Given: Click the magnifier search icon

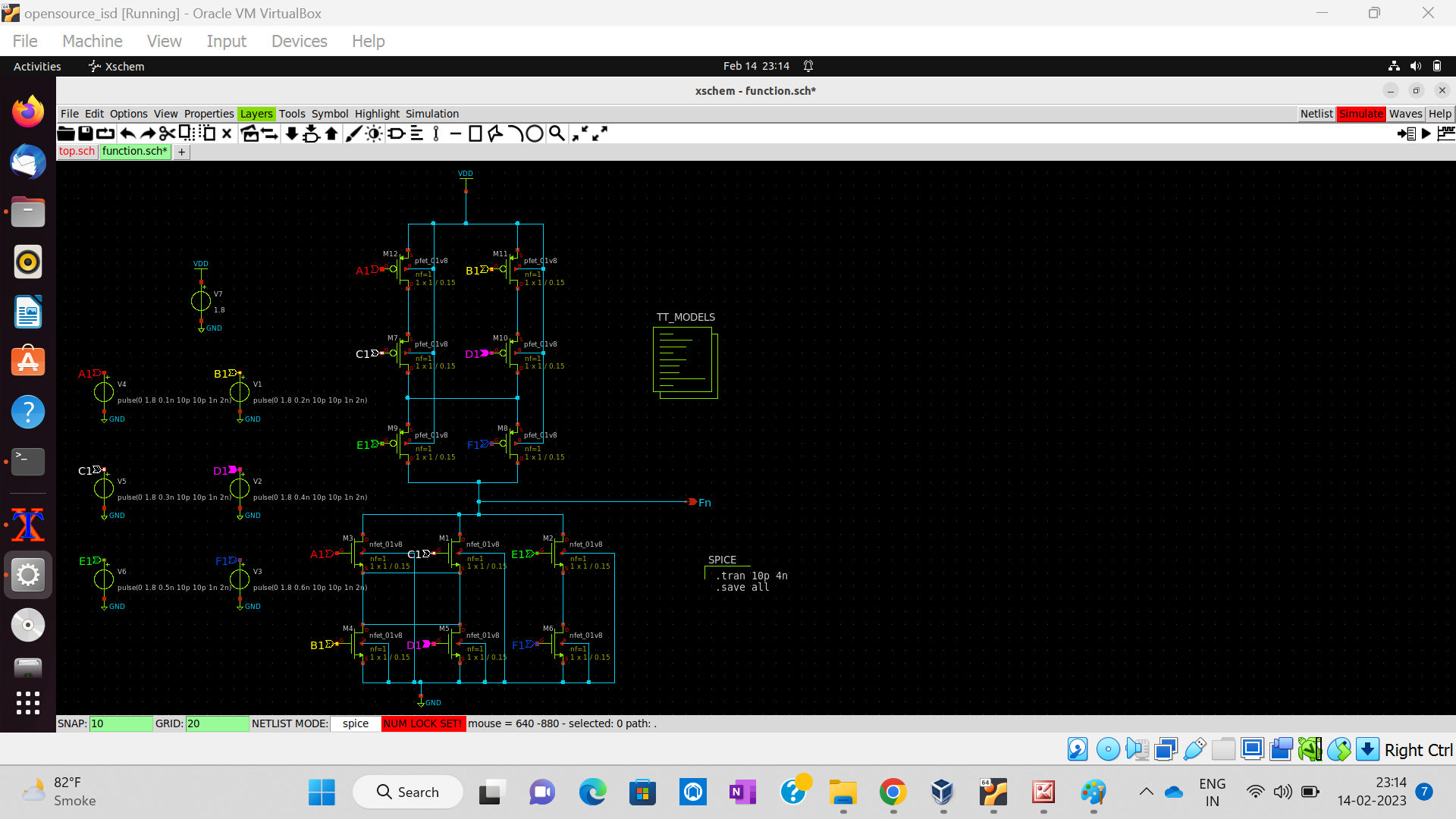Looking at the screenshot, I should click(x=557, y=134).
